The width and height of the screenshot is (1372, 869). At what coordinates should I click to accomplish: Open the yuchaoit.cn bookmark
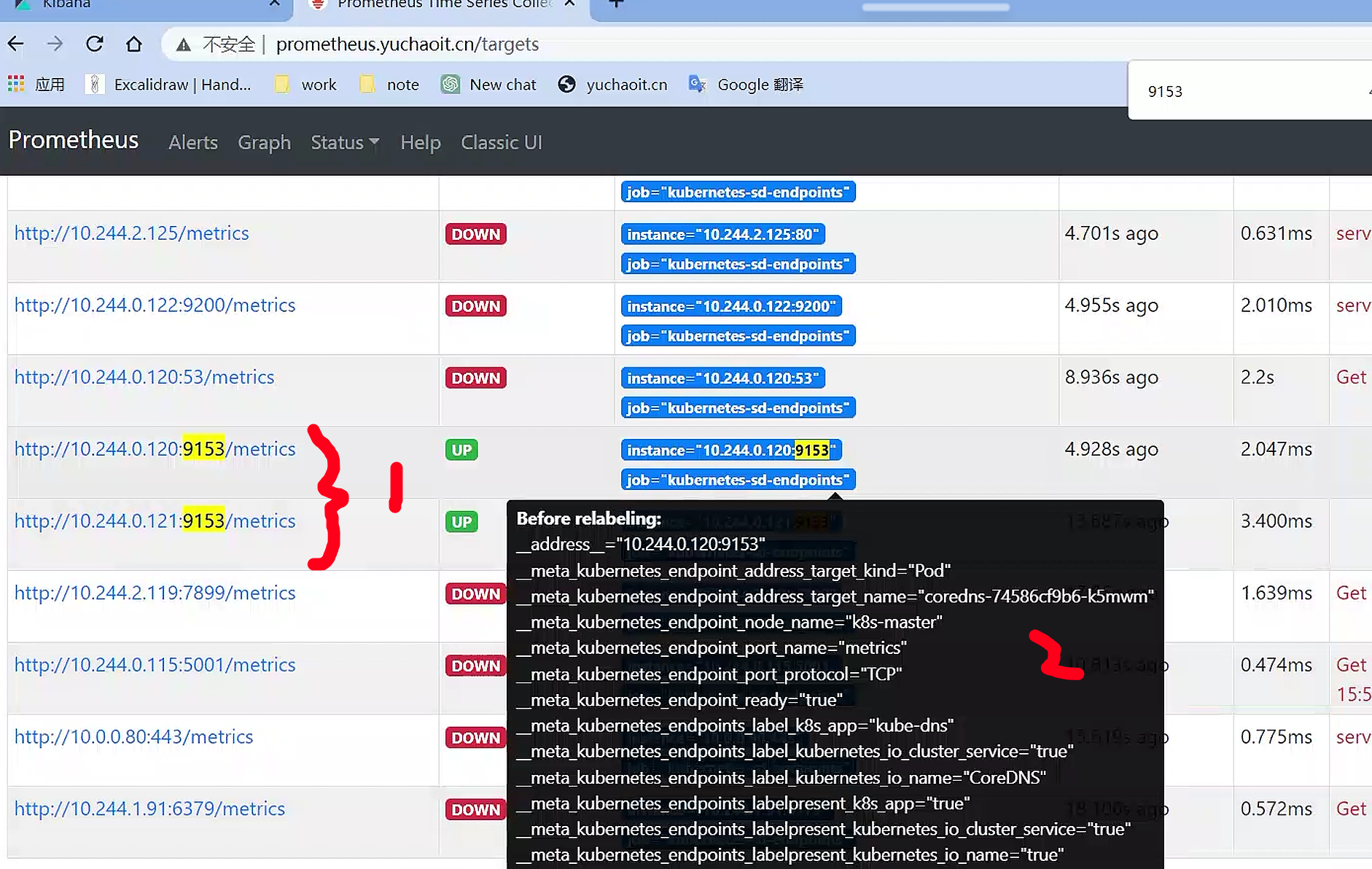(612, 85)
